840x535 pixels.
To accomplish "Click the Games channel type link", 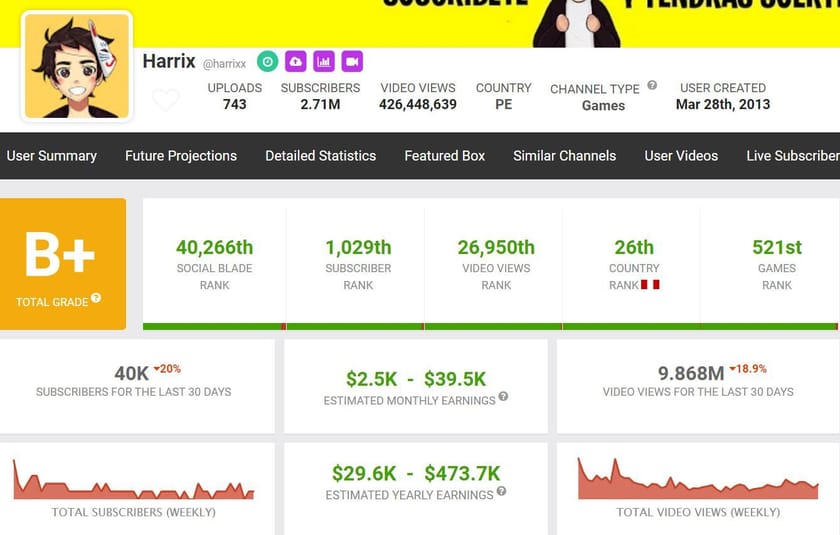I will coord(603,105).
